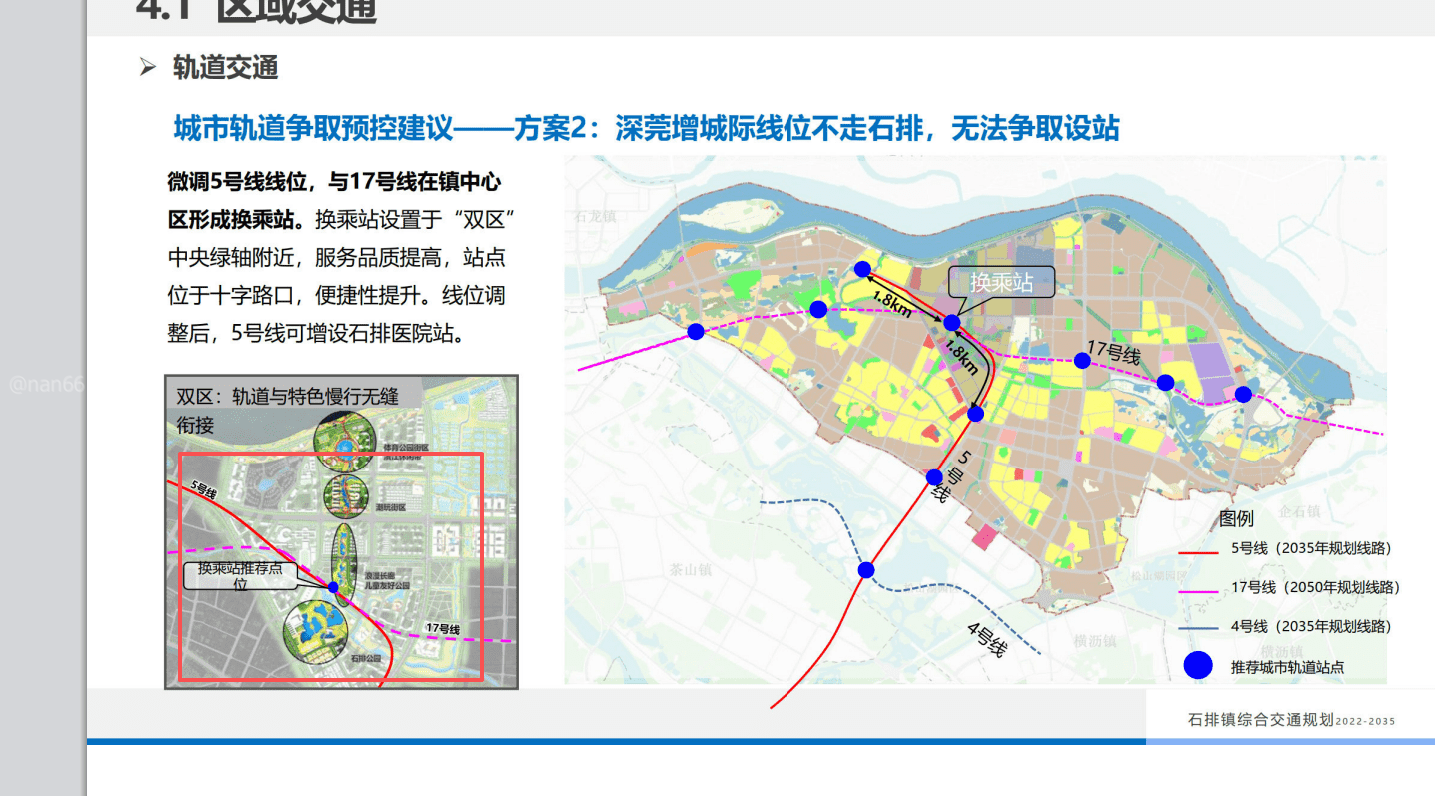Click the blue 城市轨道争取预控建议 title

646,128
